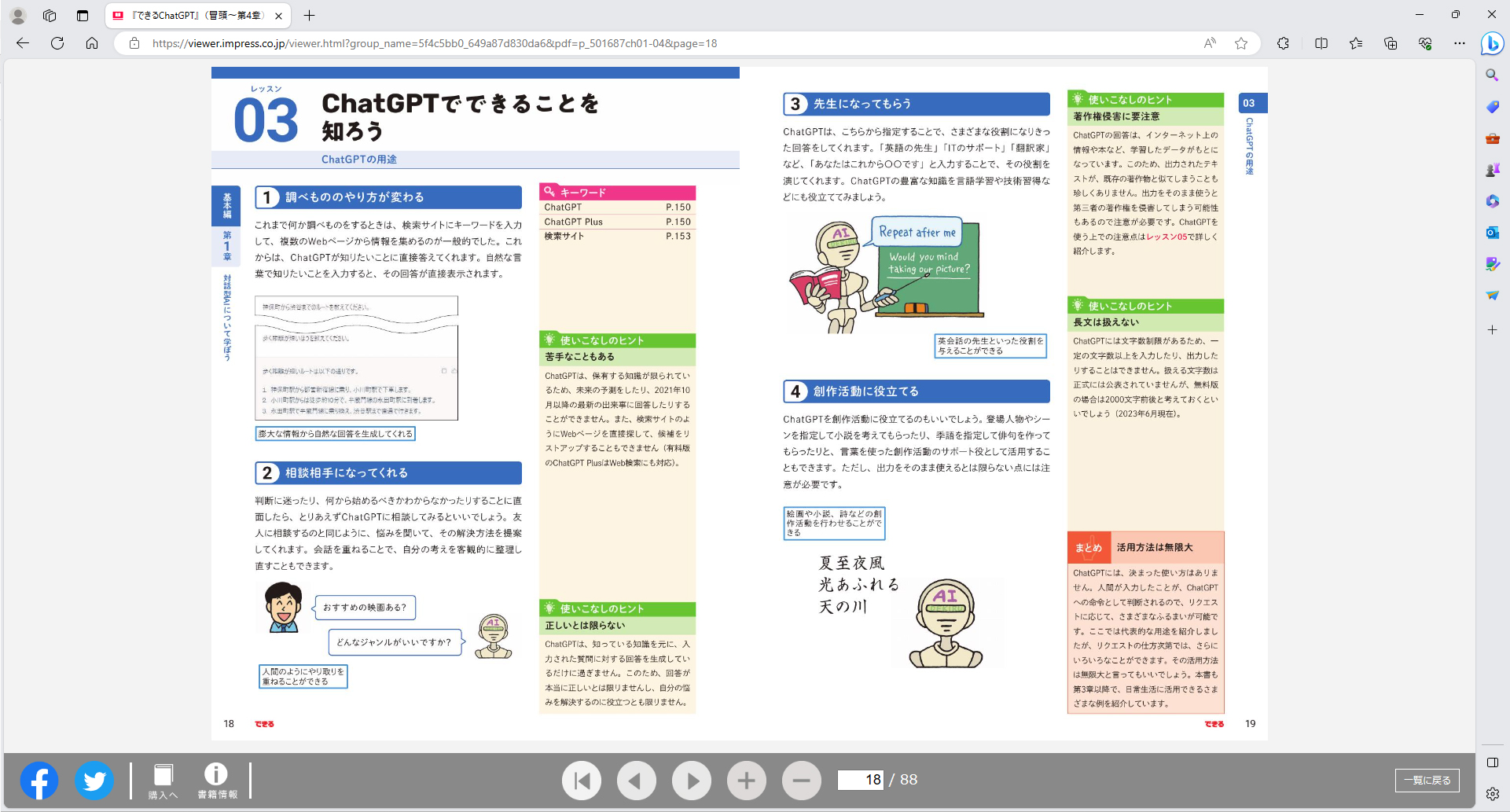
Task: Open the Settings and more menu
Action: click(x=1460, y=44)
